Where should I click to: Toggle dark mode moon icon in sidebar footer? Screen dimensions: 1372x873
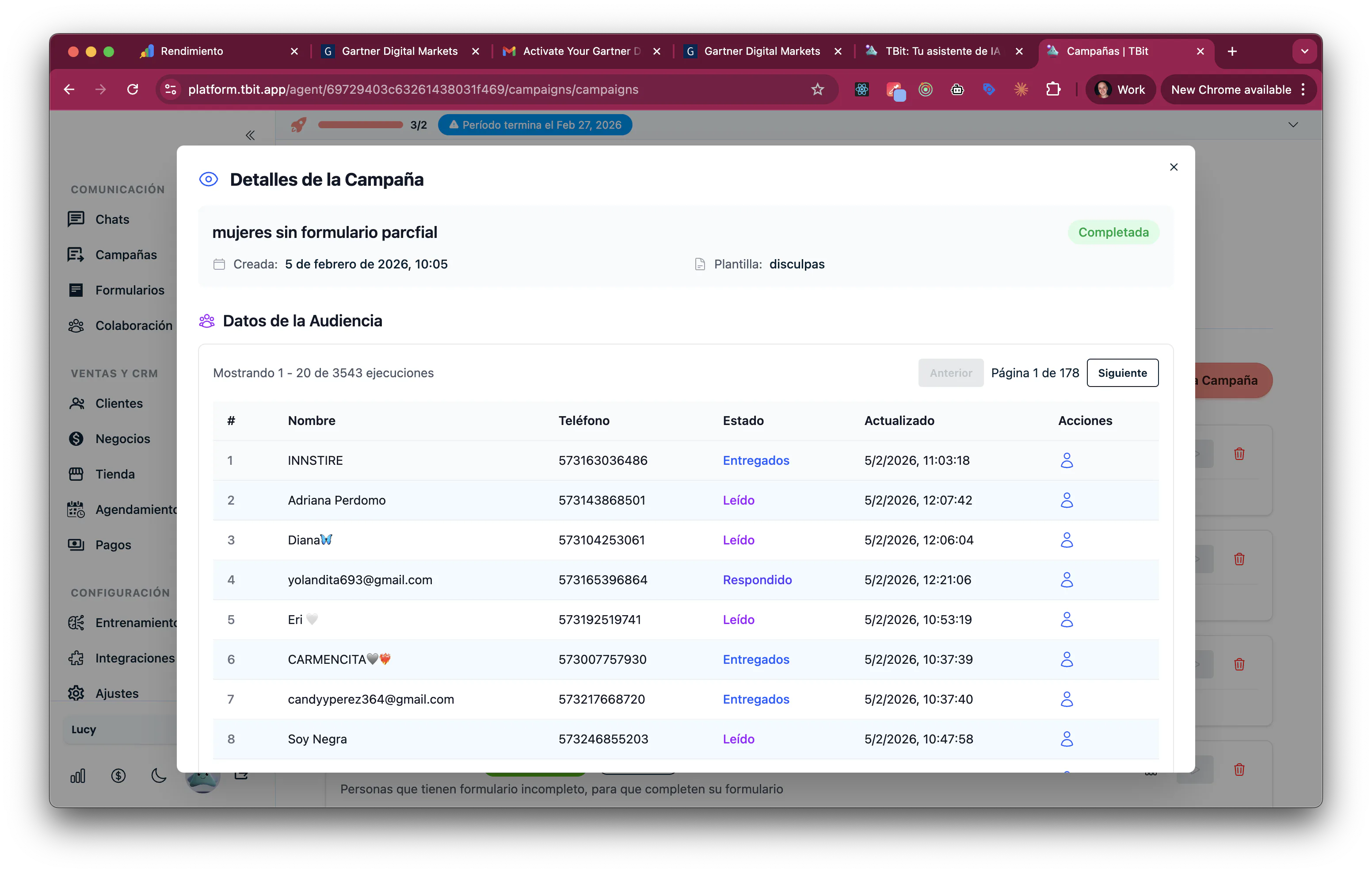(x=159, y=776)
